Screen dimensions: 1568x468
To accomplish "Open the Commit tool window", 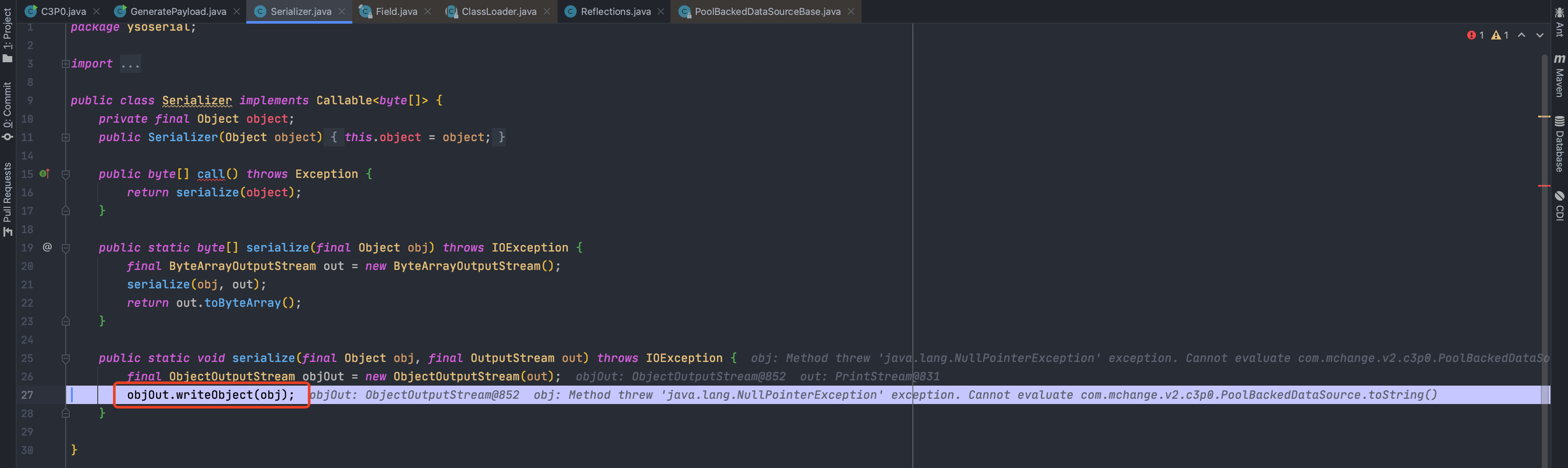I will (x=7, y=111).
